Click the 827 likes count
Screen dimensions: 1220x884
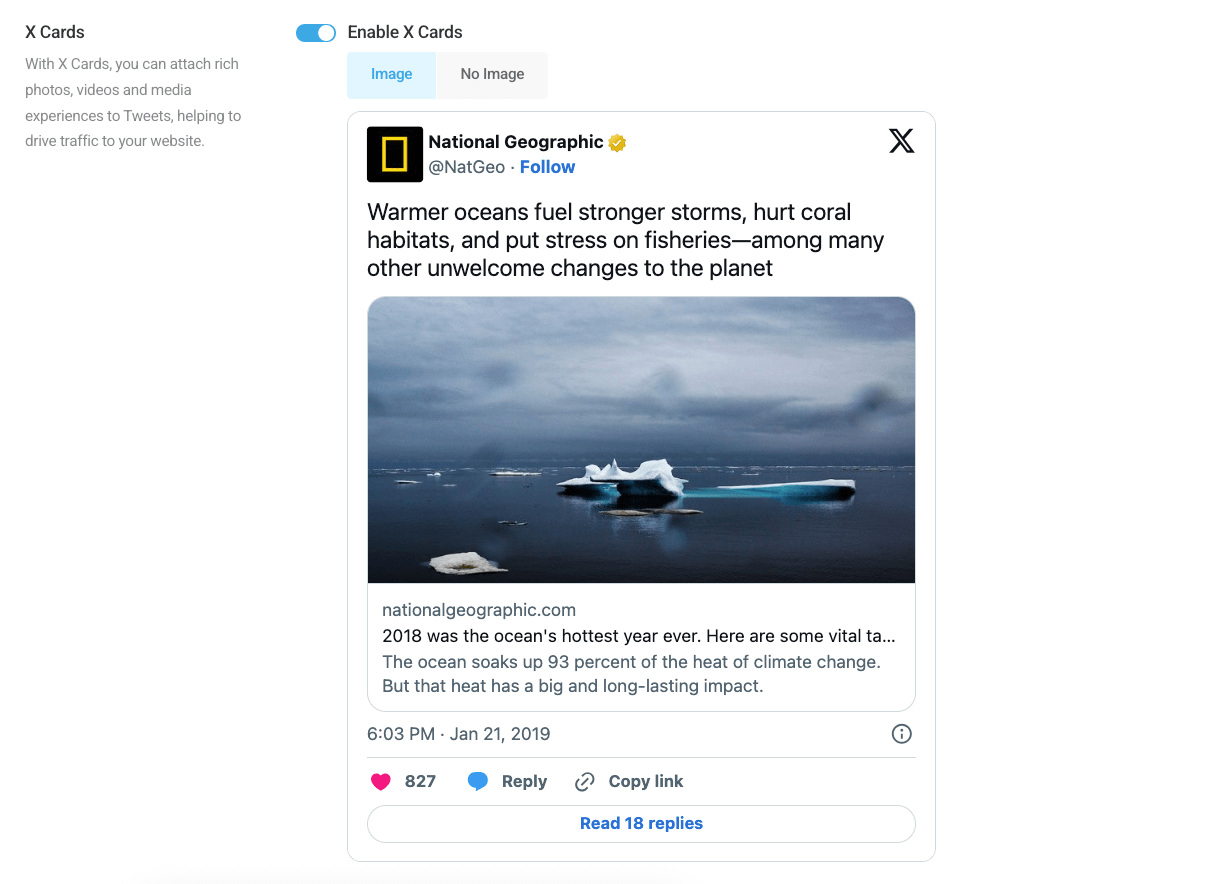tap(420, 782)
